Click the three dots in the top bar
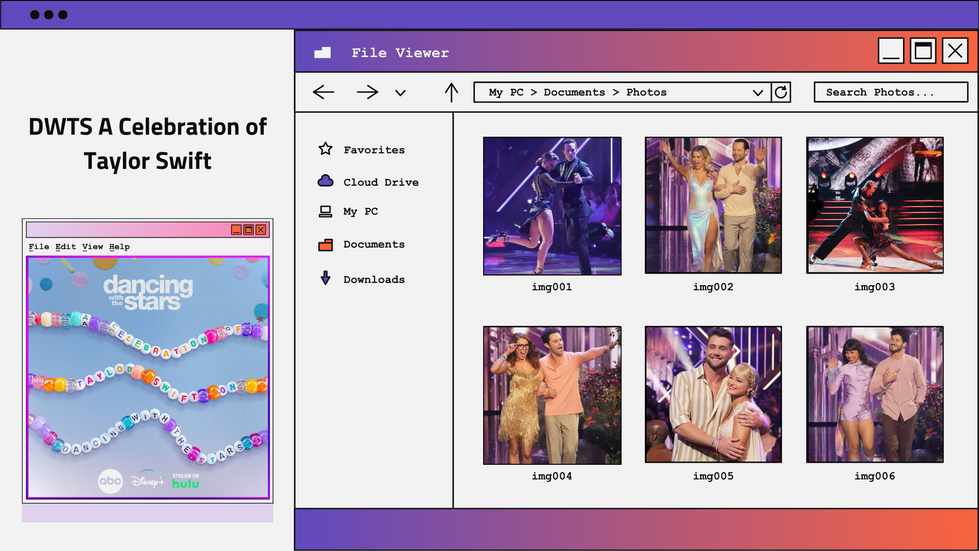This screenshot has height=551, width=979. click(x=49, y=14)
